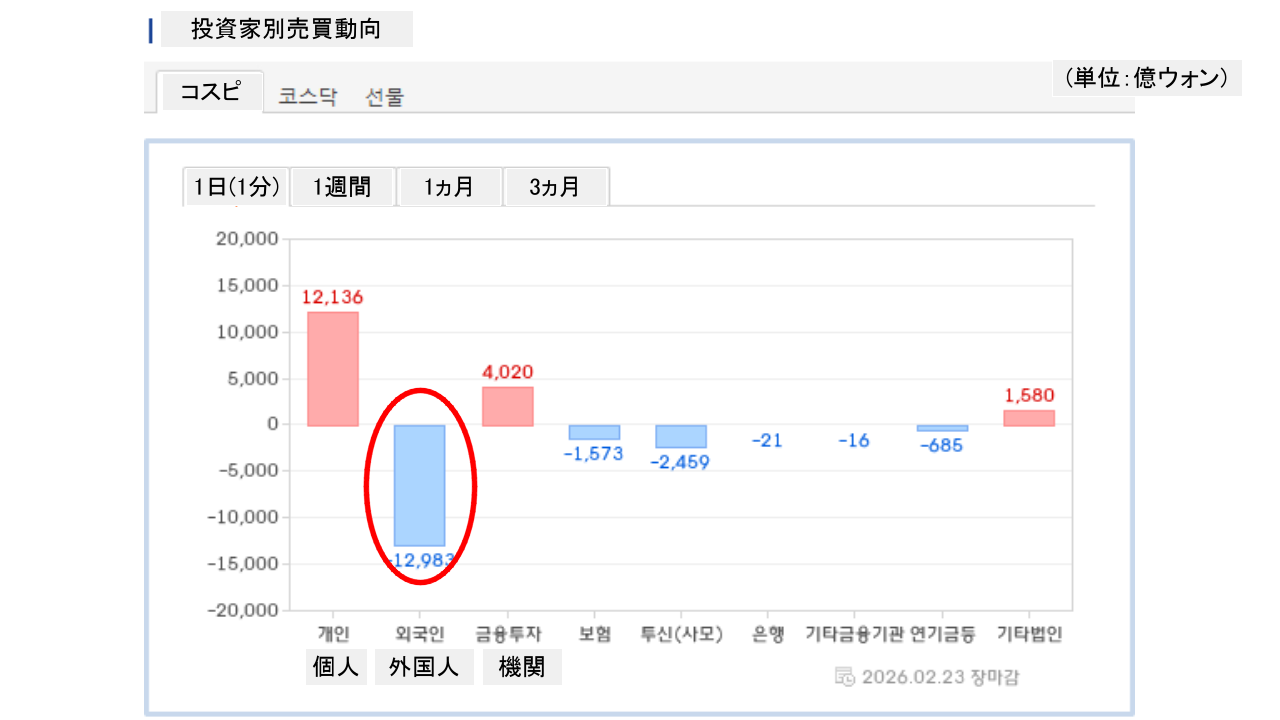Click the 연기금등 bar showing -685
Viewport: 1280px width, 720px height.
click(942, 428)
